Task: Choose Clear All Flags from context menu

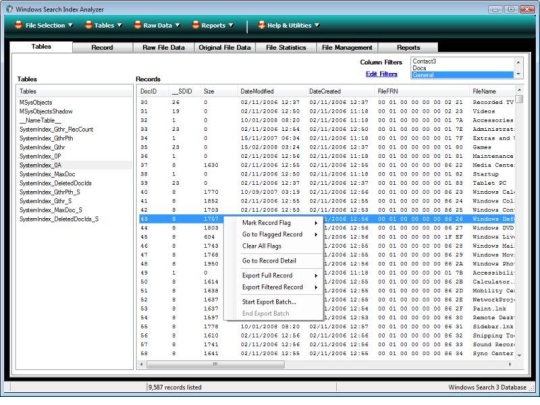Action: point(262,246)
